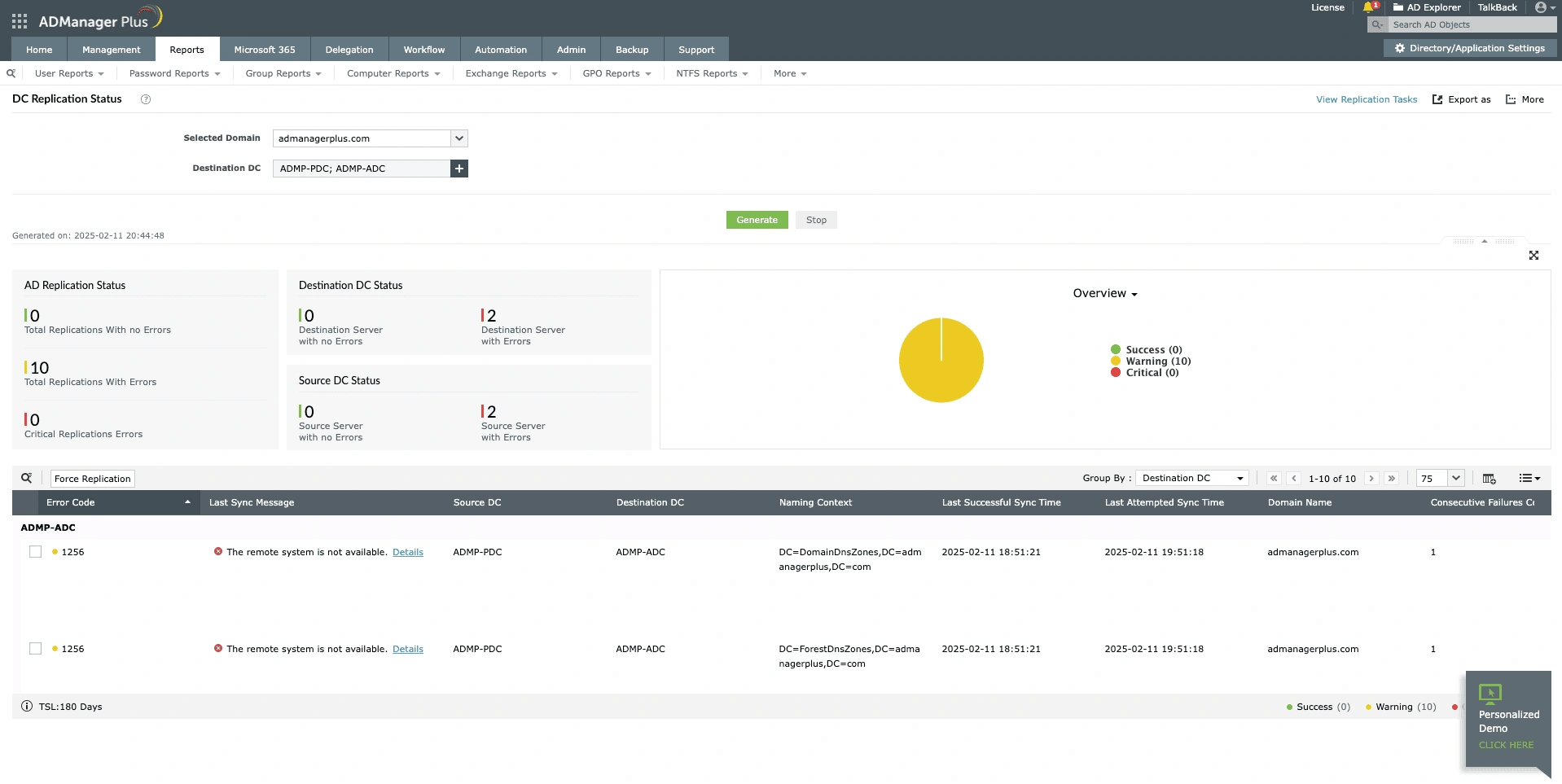Open the GPO Reports menu
1562x784 pixels.
616,73
